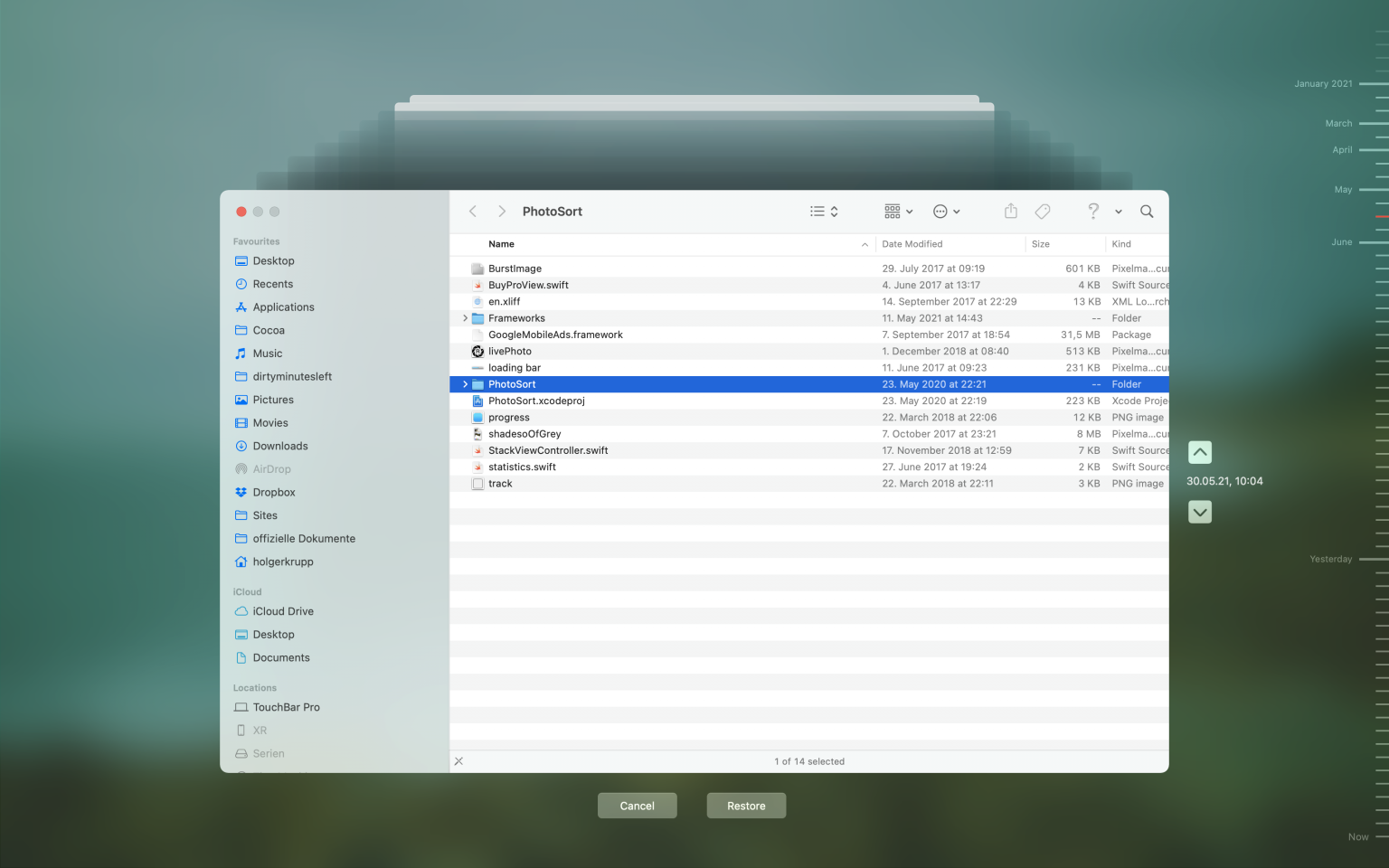Click the Help question mark icon
Image resolution: width=1389 pixels, height=868 pixels.
pyautogui.click(x=1093, y=212)
